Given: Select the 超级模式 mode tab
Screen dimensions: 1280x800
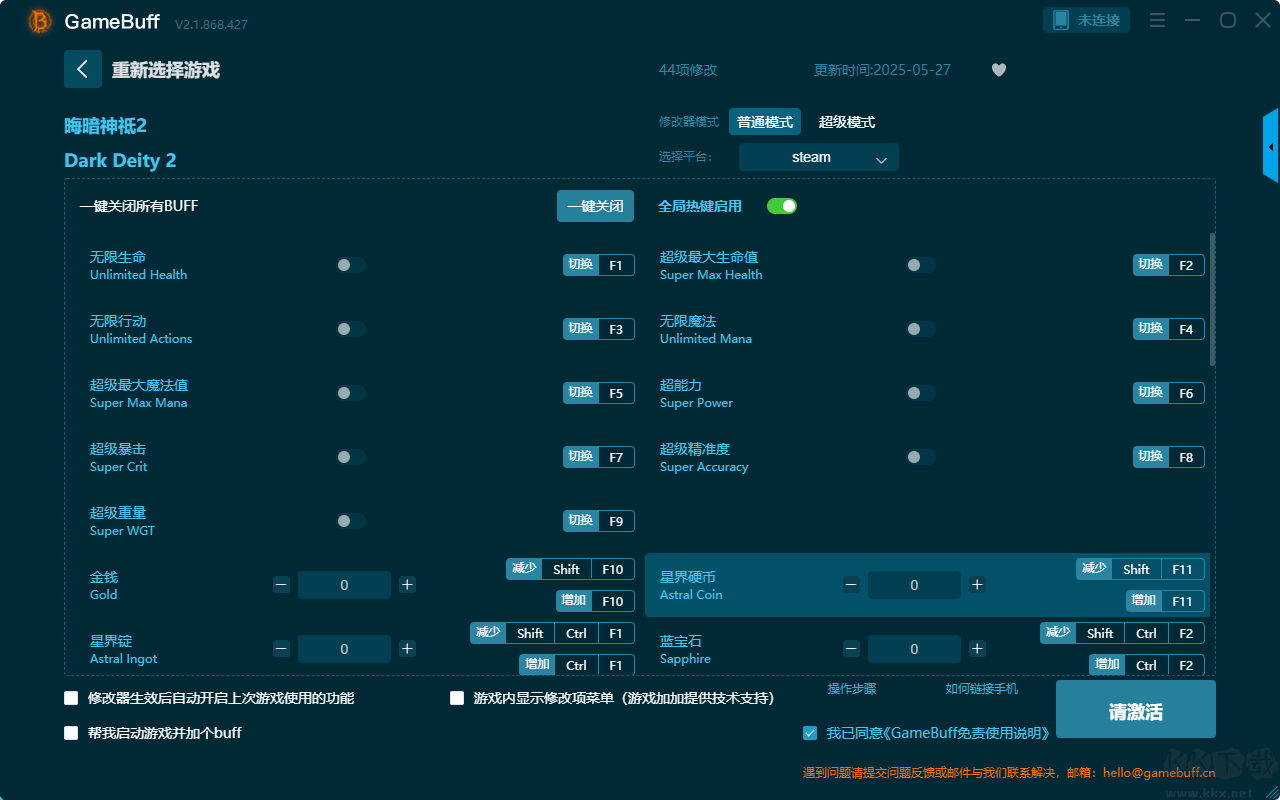Looking at the screenshot, I should (x=846, y=122).
